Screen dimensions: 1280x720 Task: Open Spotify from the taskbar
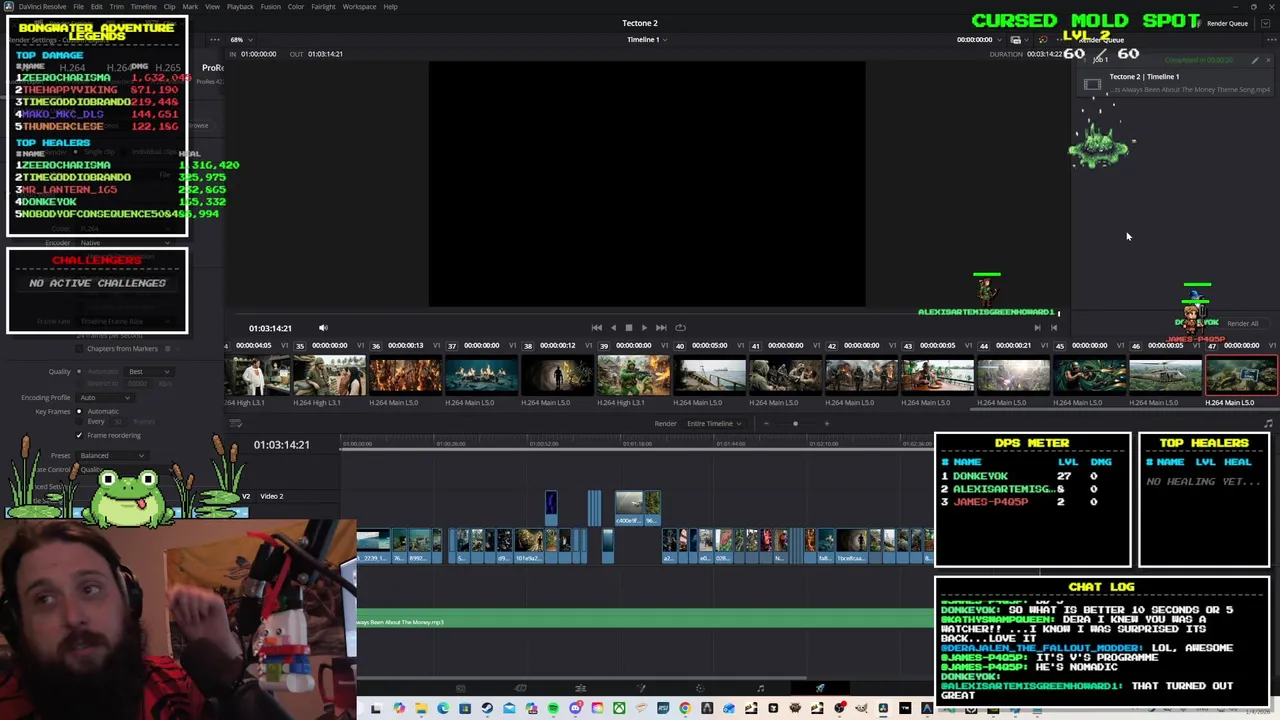click(x=553, y=709)
